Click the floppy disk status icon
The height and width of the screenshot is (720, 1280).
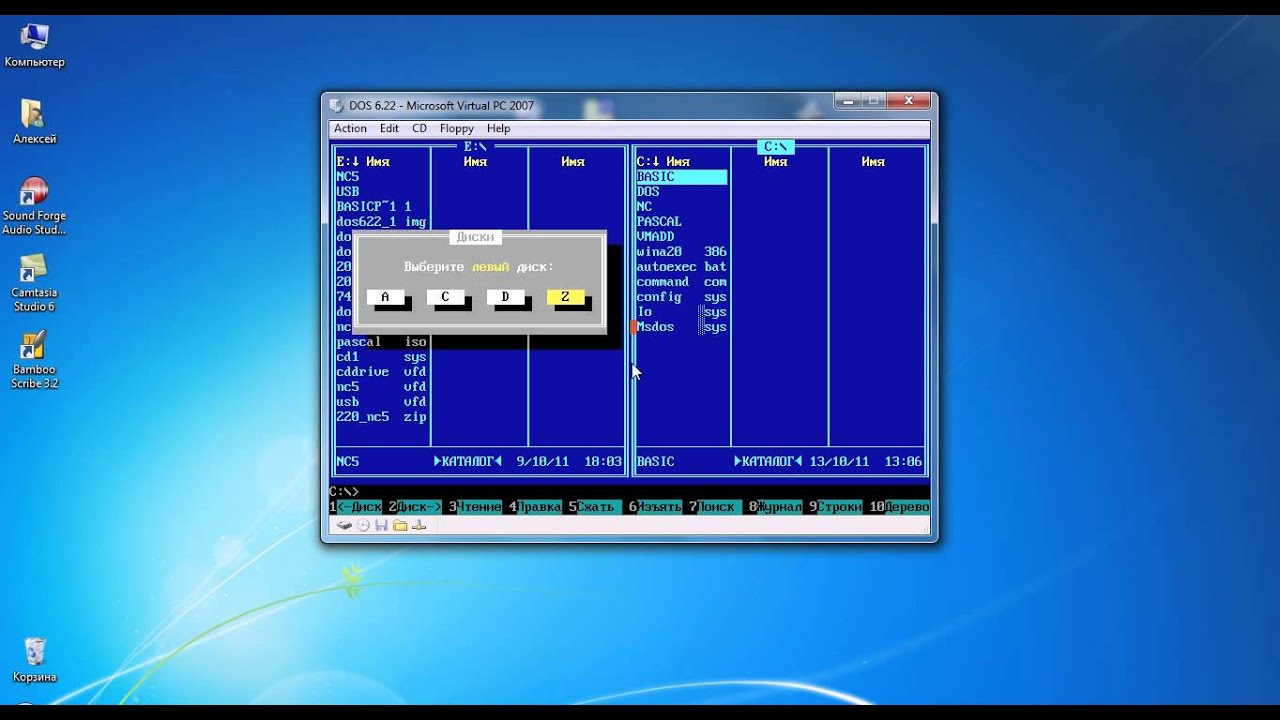click(381, 525)
